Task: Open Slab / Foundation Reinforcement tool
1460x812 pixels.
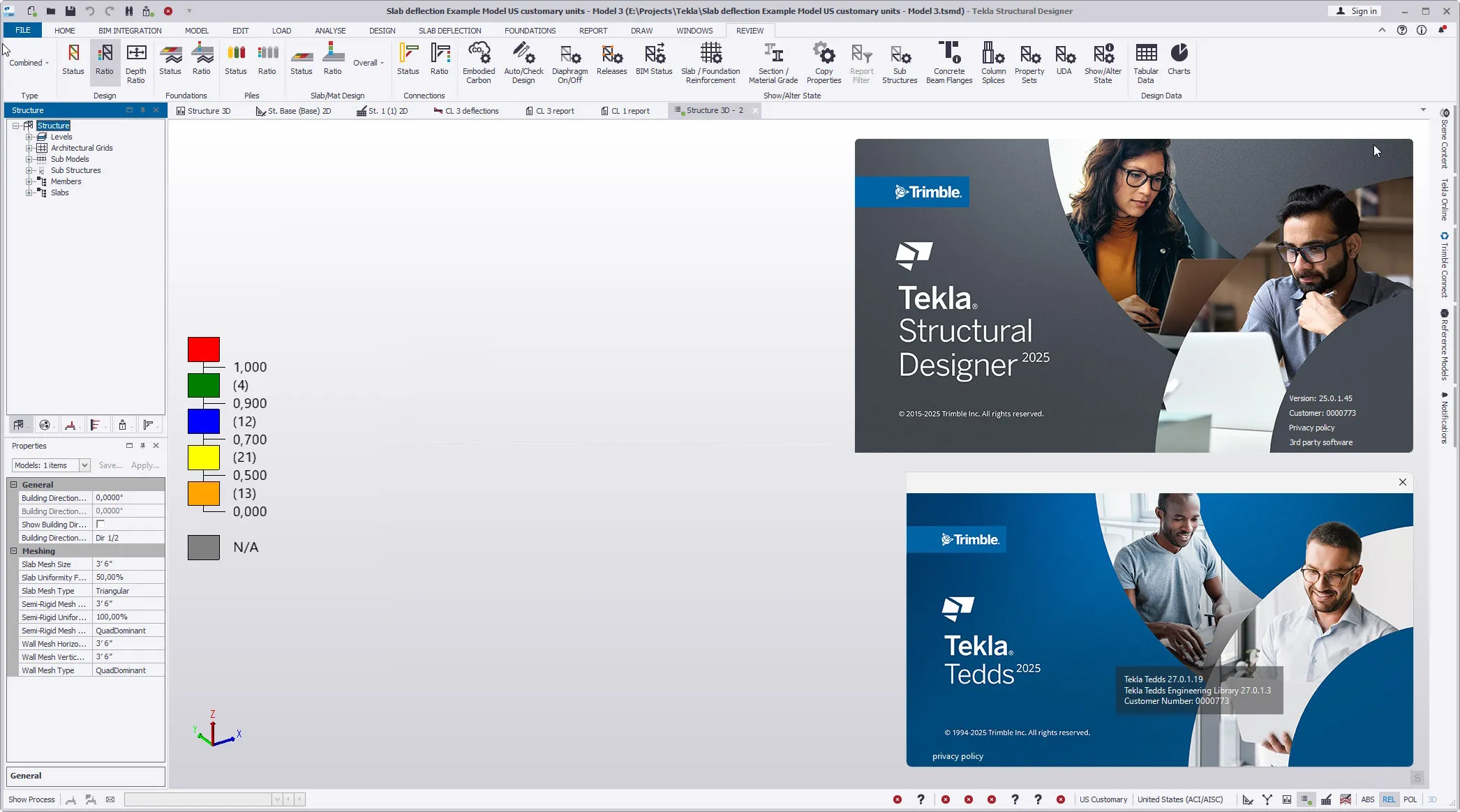Action: click(x=710, y=63)
